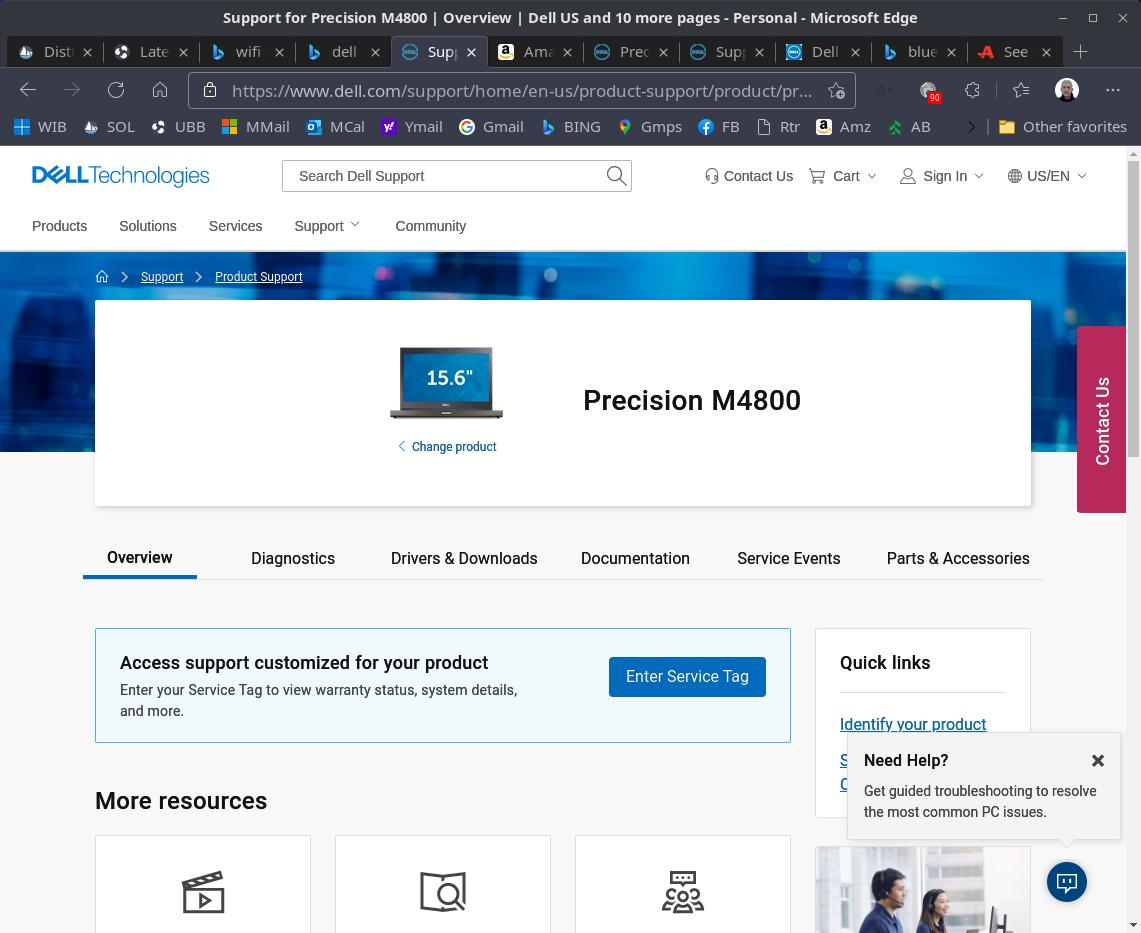
Task: Open the browser extensions puzzle icon
Action: (x=972, y=90)
